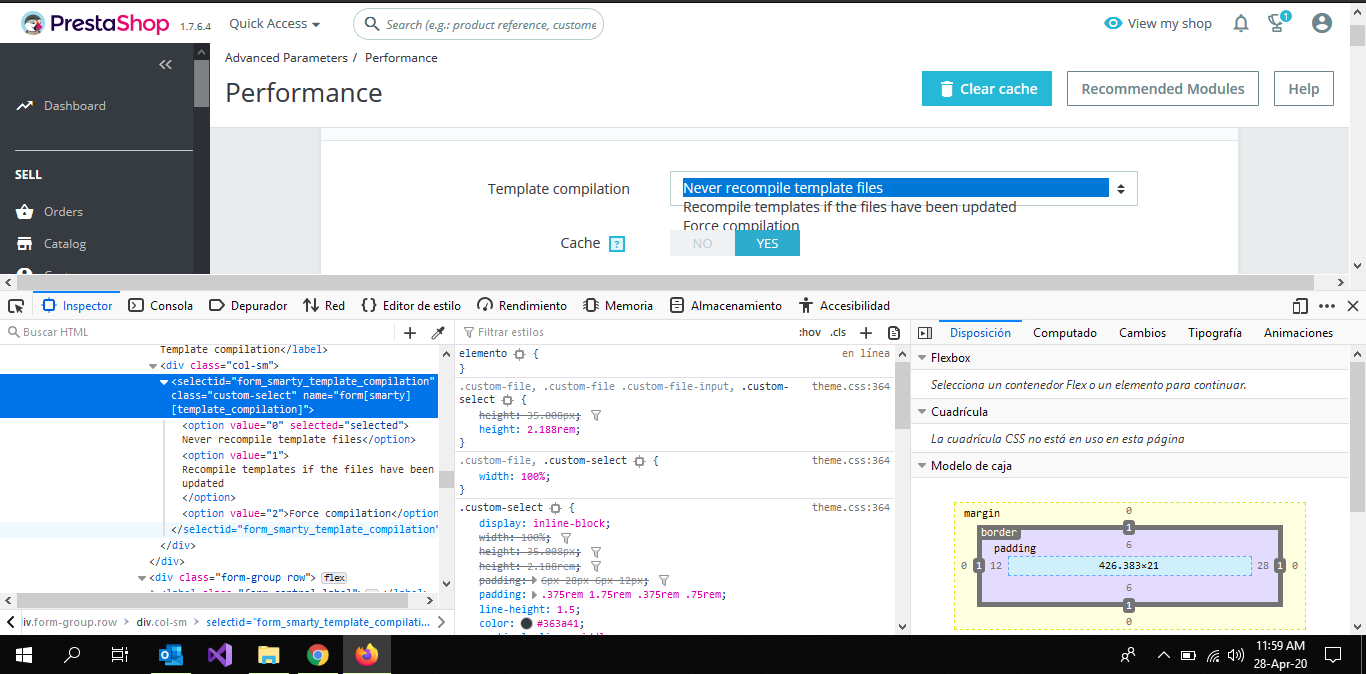
Task: Open Outlook from the taskbar
Action: point(171,655)
